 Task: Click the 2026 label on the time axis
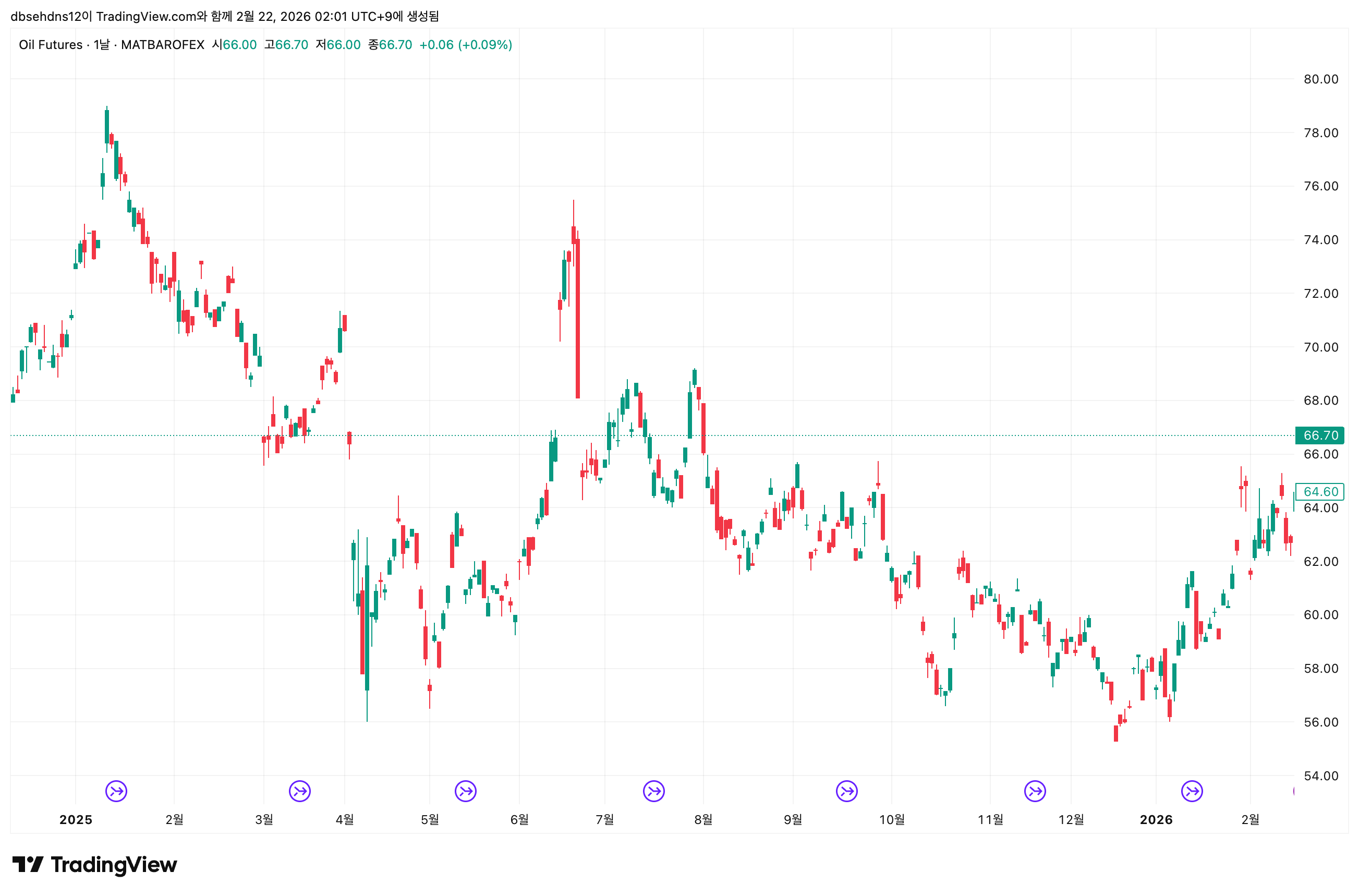pyautogui.click(x=1156, y=819)
